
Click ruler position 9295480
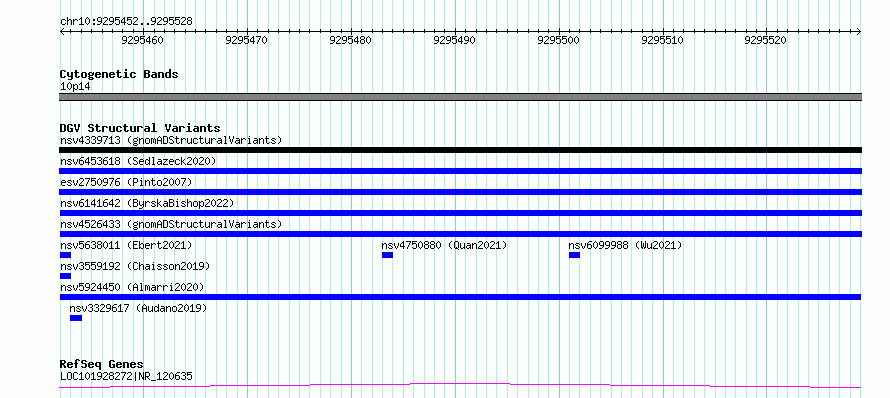click(x=350, y=40)
